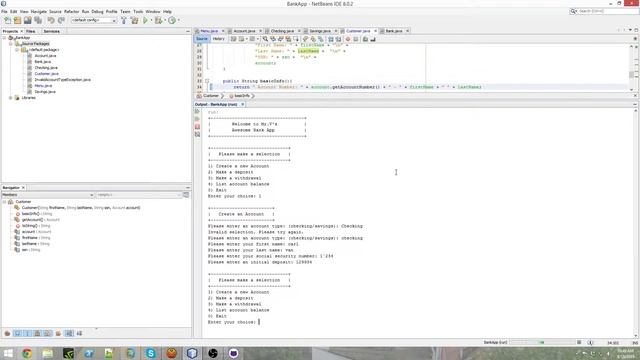Open Skype from the Windows taskbar
This screenshot has width=640, height=360.
pos(151,353)
